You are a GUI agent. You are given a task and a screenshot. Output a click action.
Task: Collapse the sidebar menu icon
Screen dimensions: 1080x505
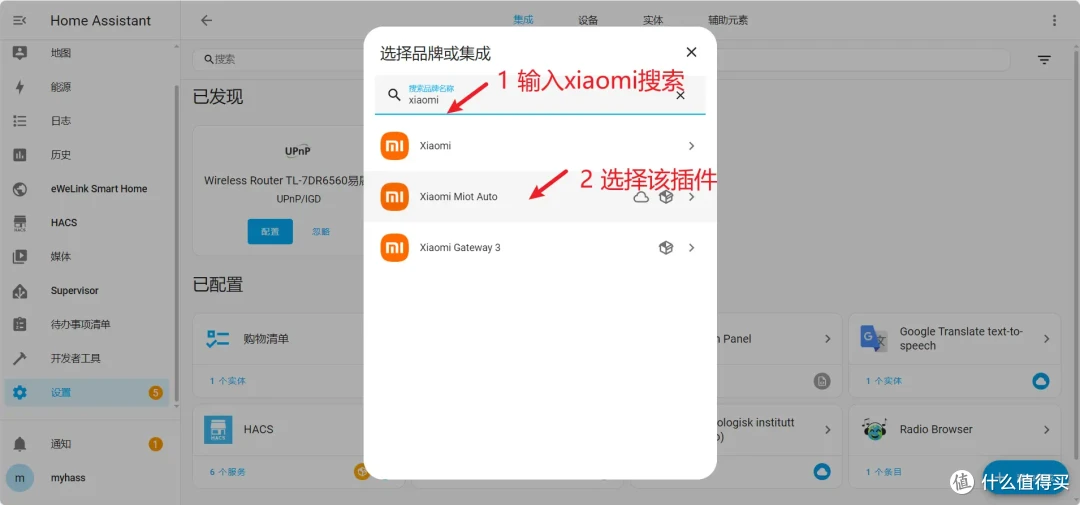[20, 21]
